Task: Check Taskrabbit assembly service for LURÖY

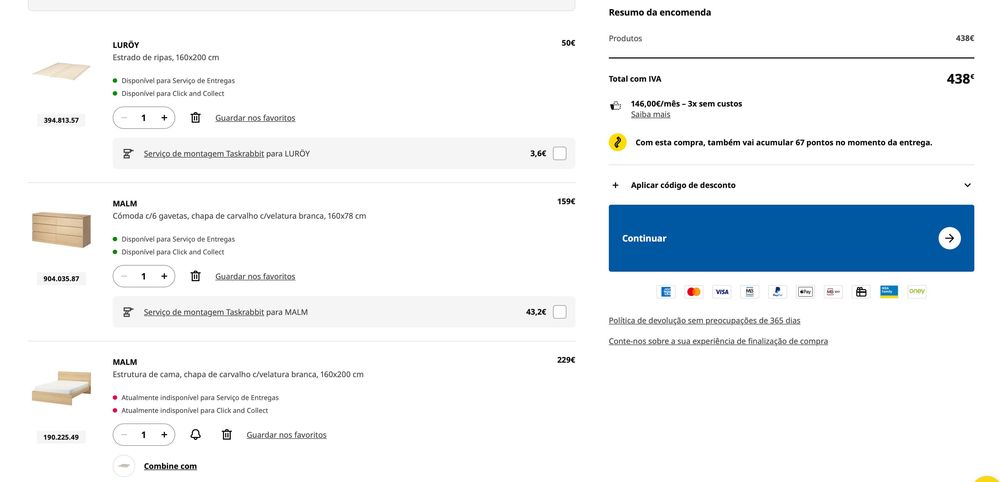Action: tap(559, 153)
